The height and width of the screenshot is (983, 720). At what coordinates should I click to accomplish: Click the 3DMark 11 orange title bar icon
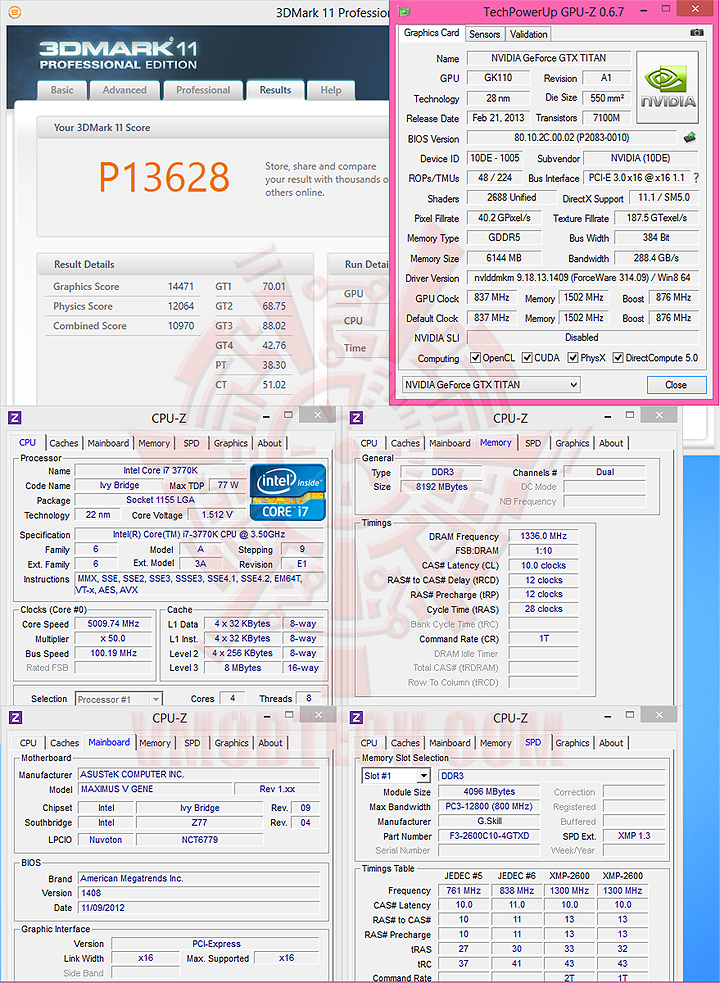click(14, 12)
